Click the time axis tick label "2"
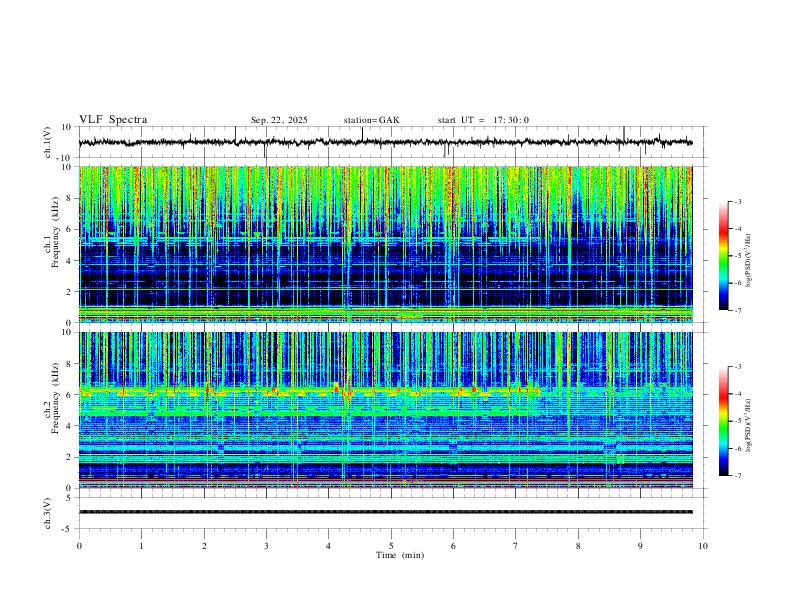 [x=204, y=546]
